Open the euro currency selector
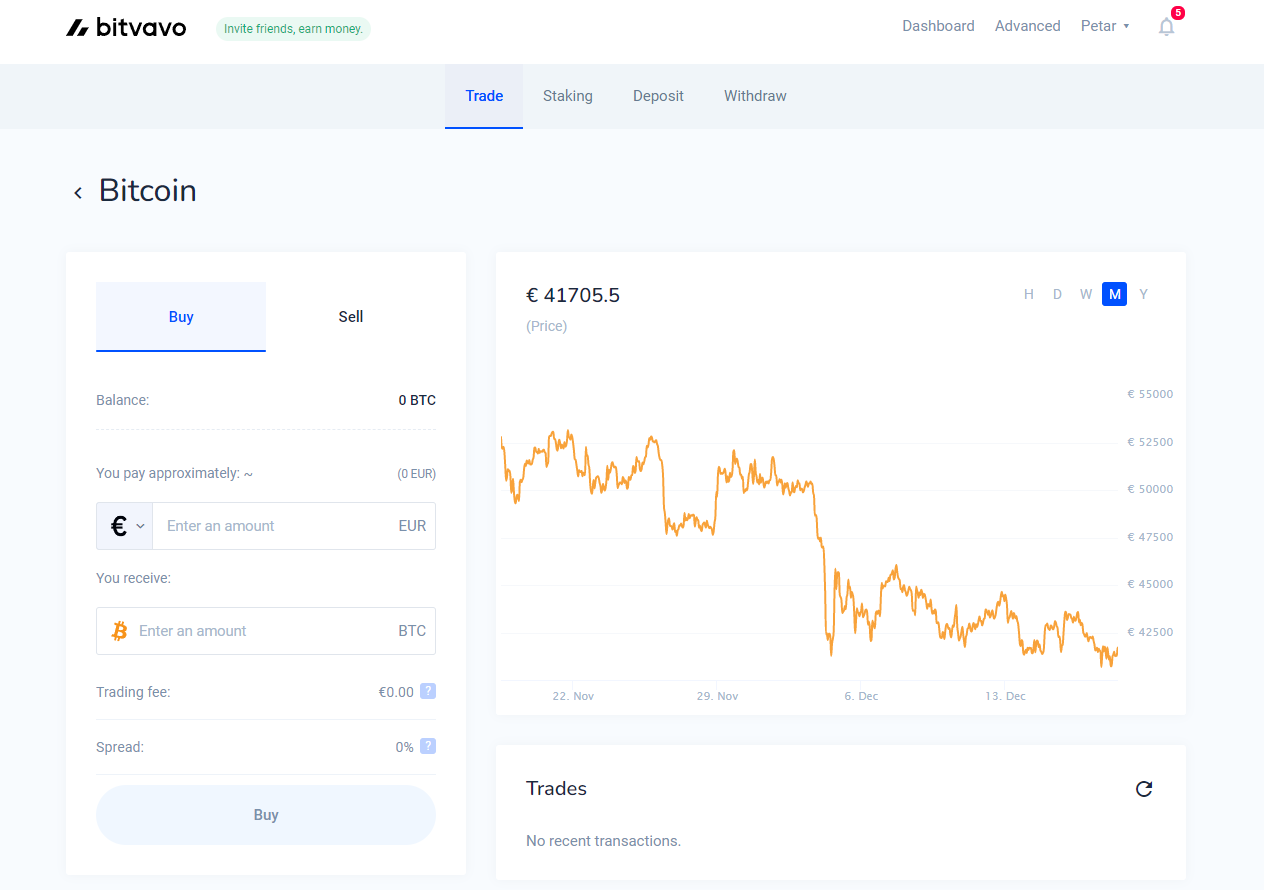1264x890 pixels. [125, 526]
